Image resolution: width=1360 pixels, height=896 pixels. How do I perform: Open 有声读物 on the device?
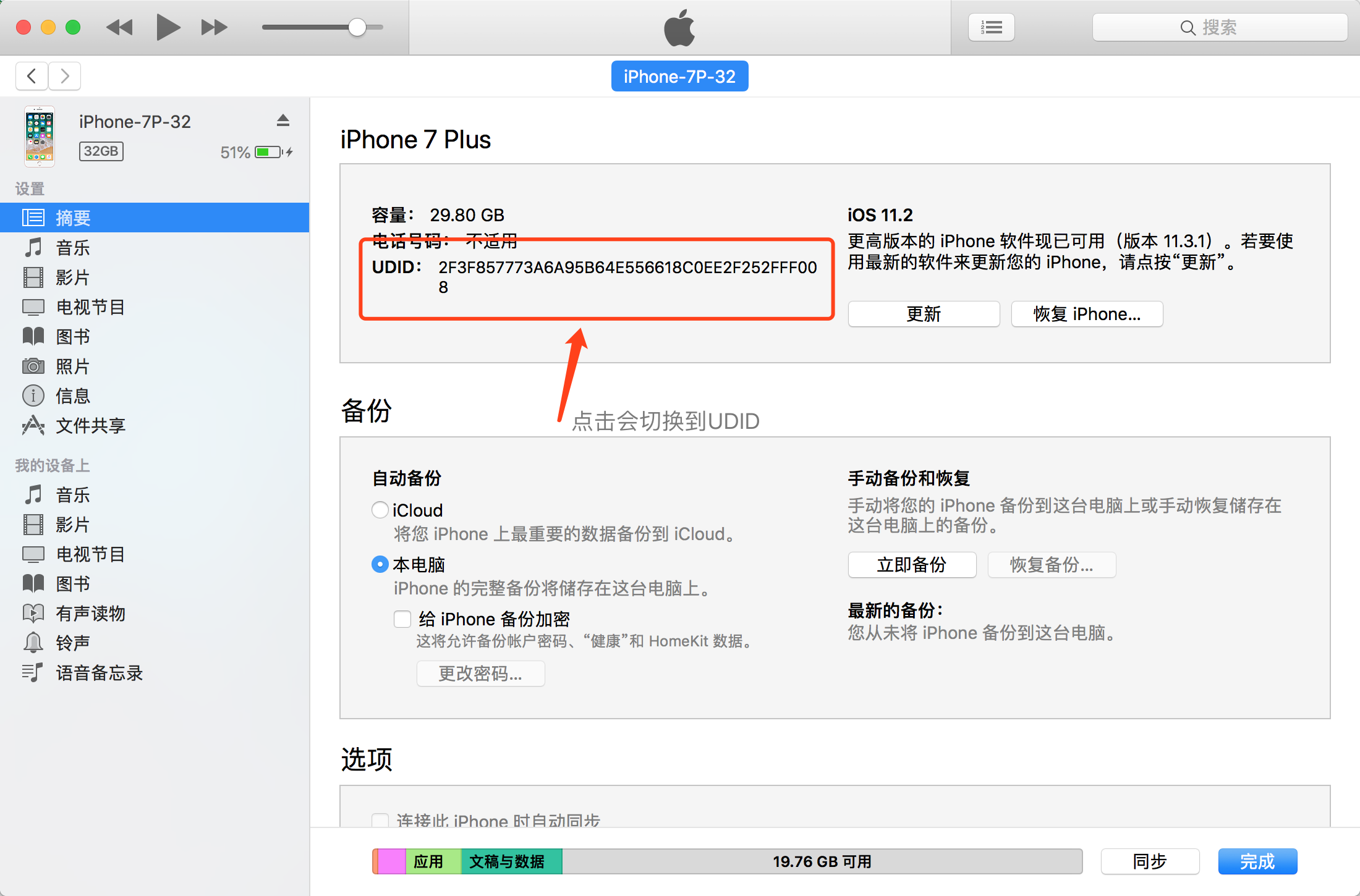coord(155,614)
